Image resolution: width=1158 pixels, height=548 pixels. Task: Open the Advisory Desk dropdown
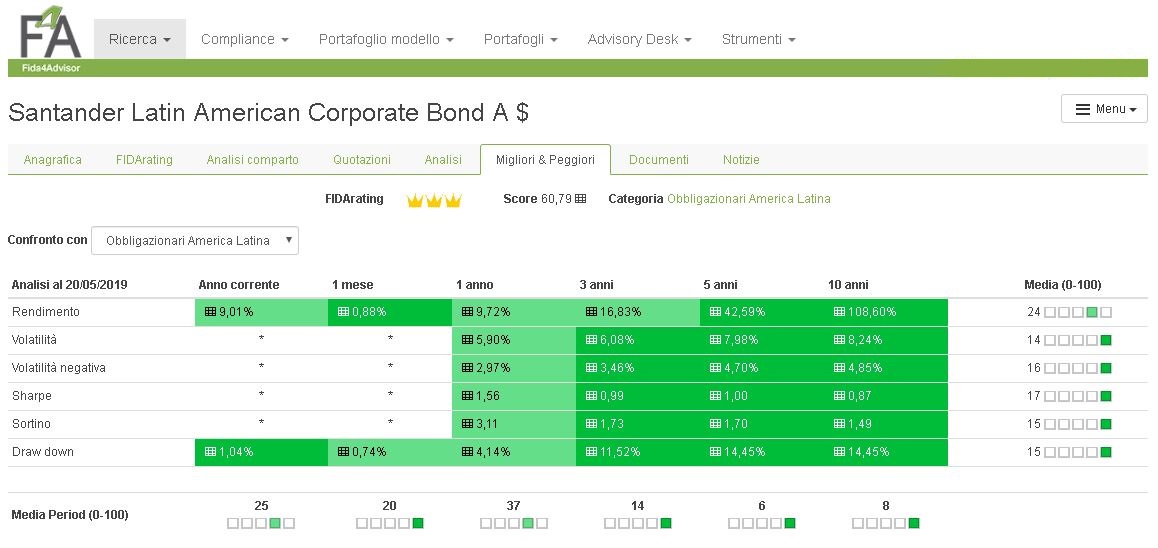(x=640, y=39)
